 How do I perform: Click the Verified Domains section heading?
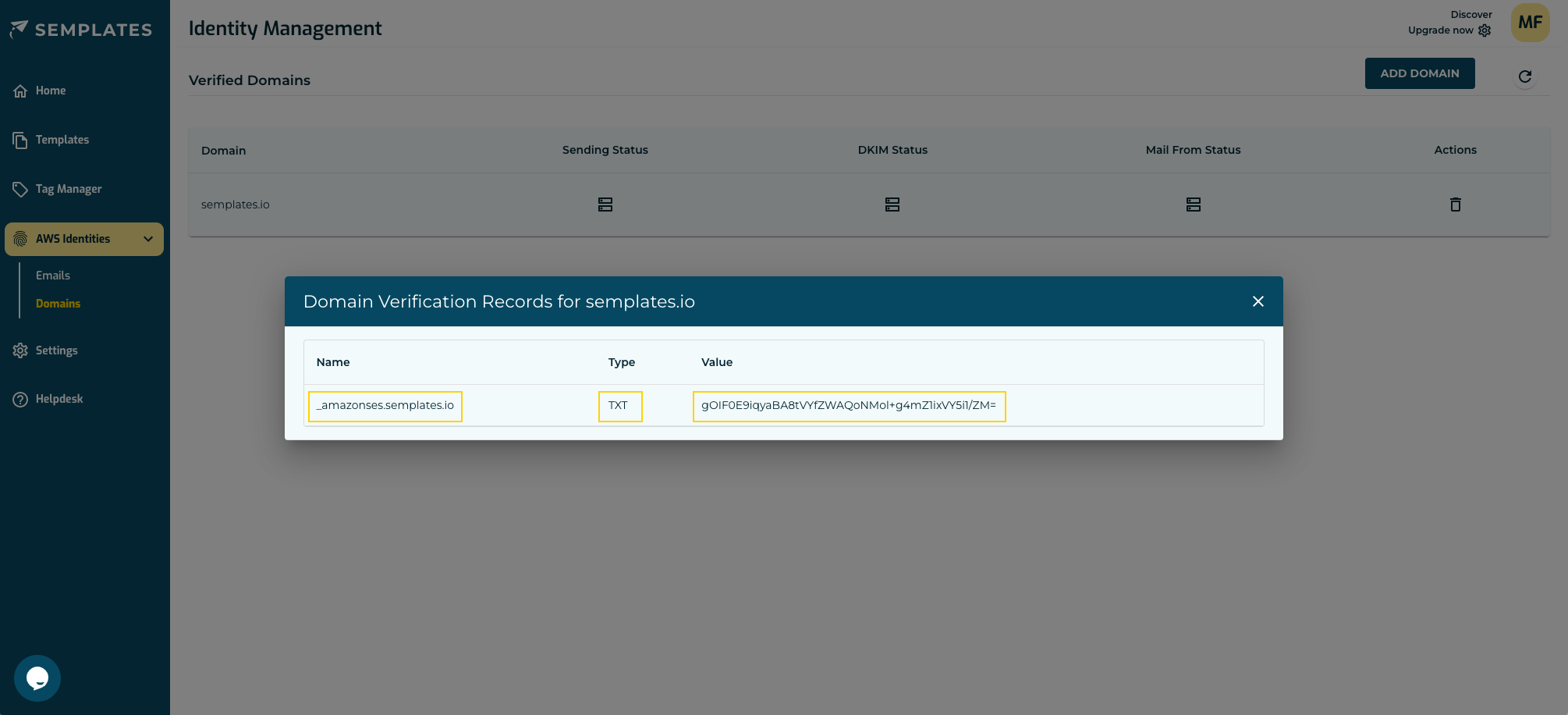pos(250,80)
